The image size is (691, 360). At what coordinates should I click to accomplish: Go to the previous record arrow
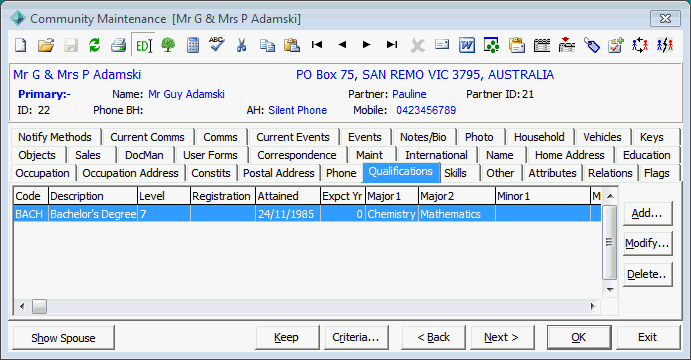(x=342, y=45)
